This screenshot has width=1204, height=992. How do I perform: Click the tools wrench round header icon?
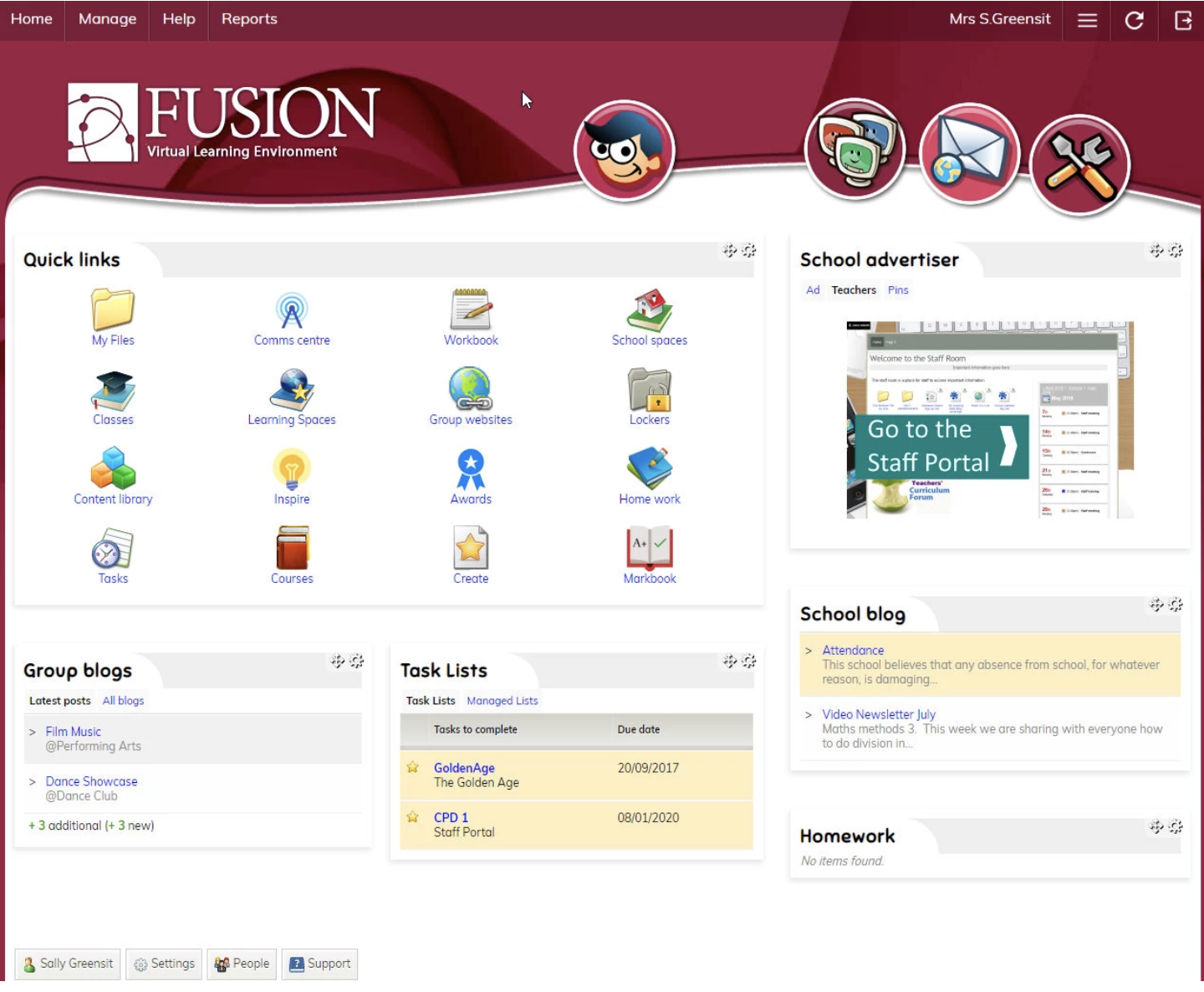pyautogui.click(x=1079, y=164)
